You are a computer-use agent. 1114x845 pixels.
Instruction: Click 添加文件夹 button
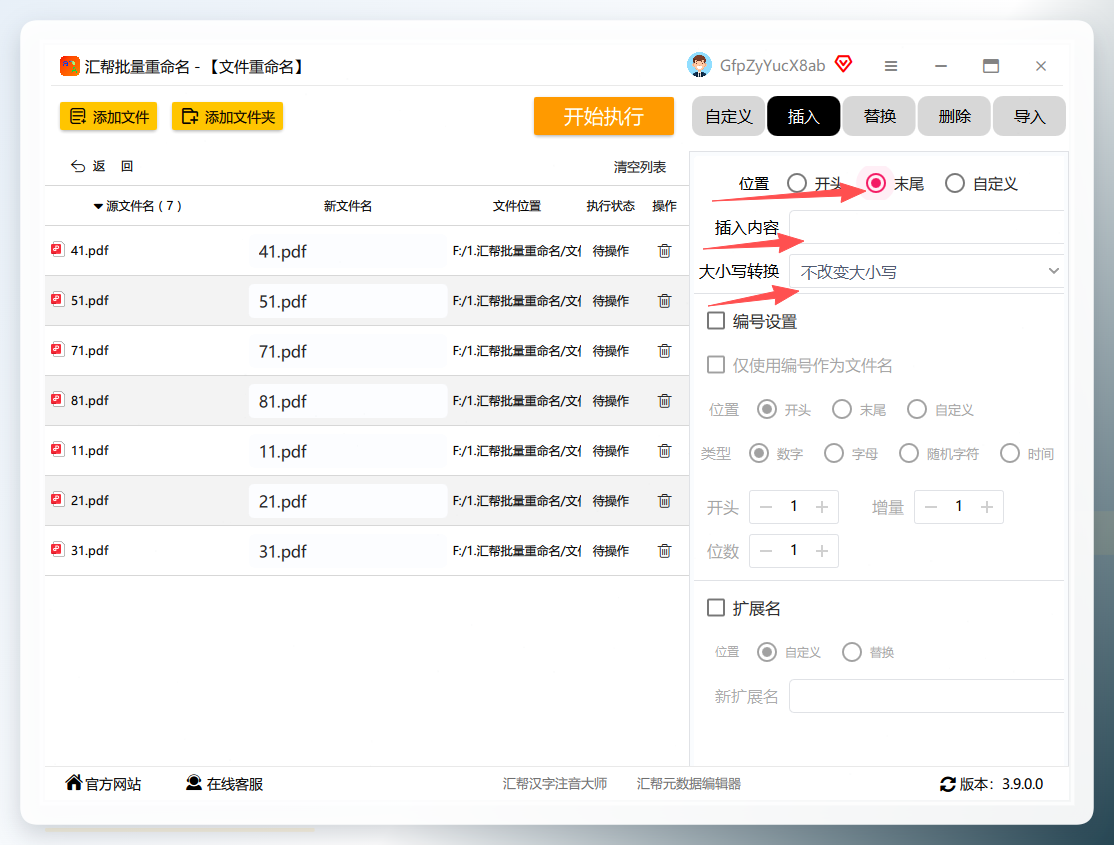coord(227,117)
